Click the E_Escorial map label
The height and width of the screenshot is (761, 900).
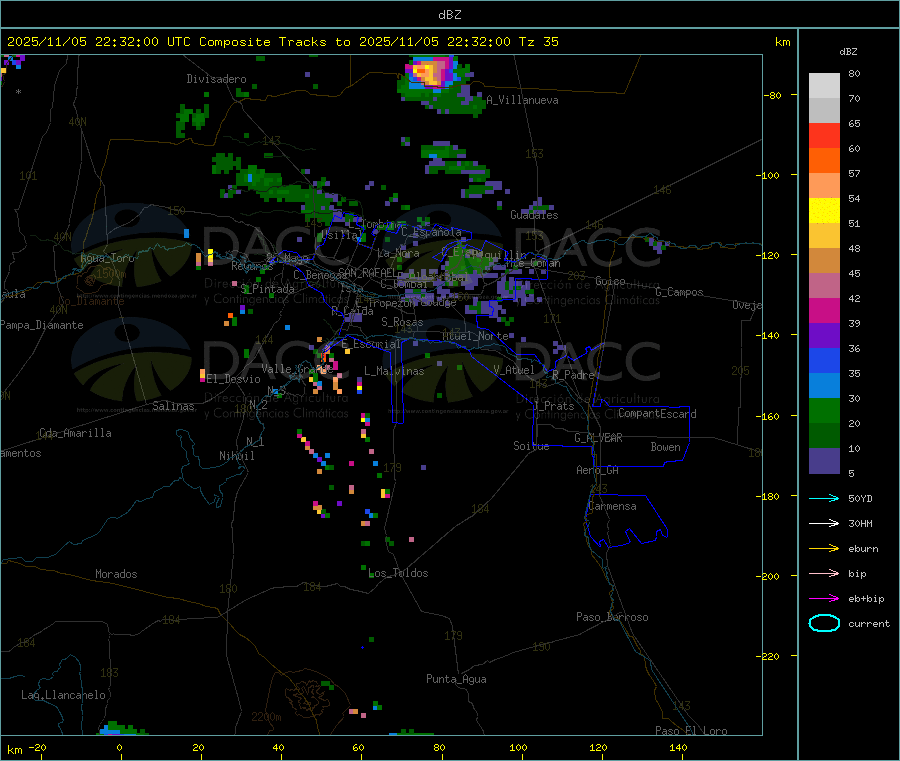(370, 344)
